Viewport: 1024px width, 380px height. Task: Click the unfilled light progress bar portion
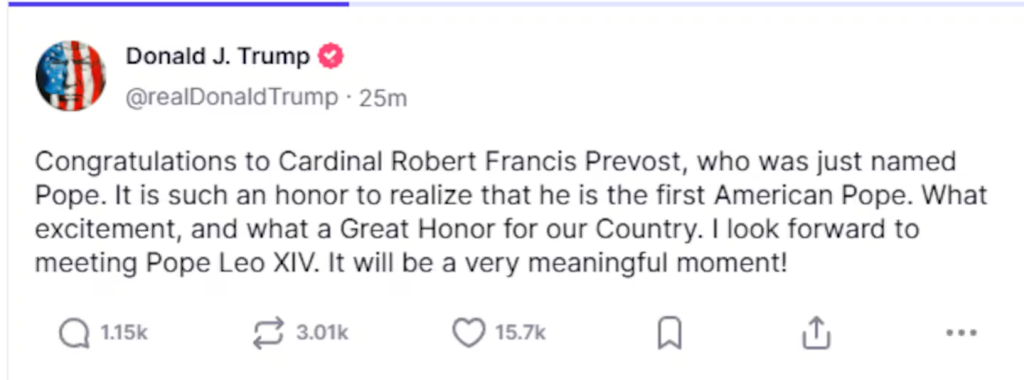(x=686, y=3)
